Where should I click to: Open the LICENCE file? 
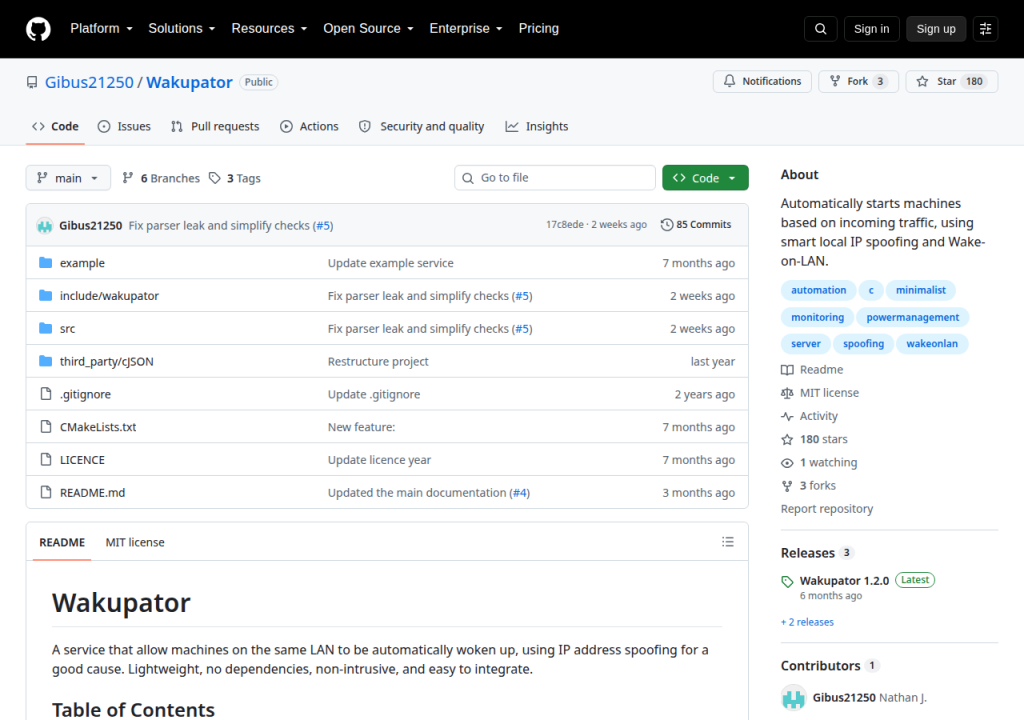[x=82, y=459]
